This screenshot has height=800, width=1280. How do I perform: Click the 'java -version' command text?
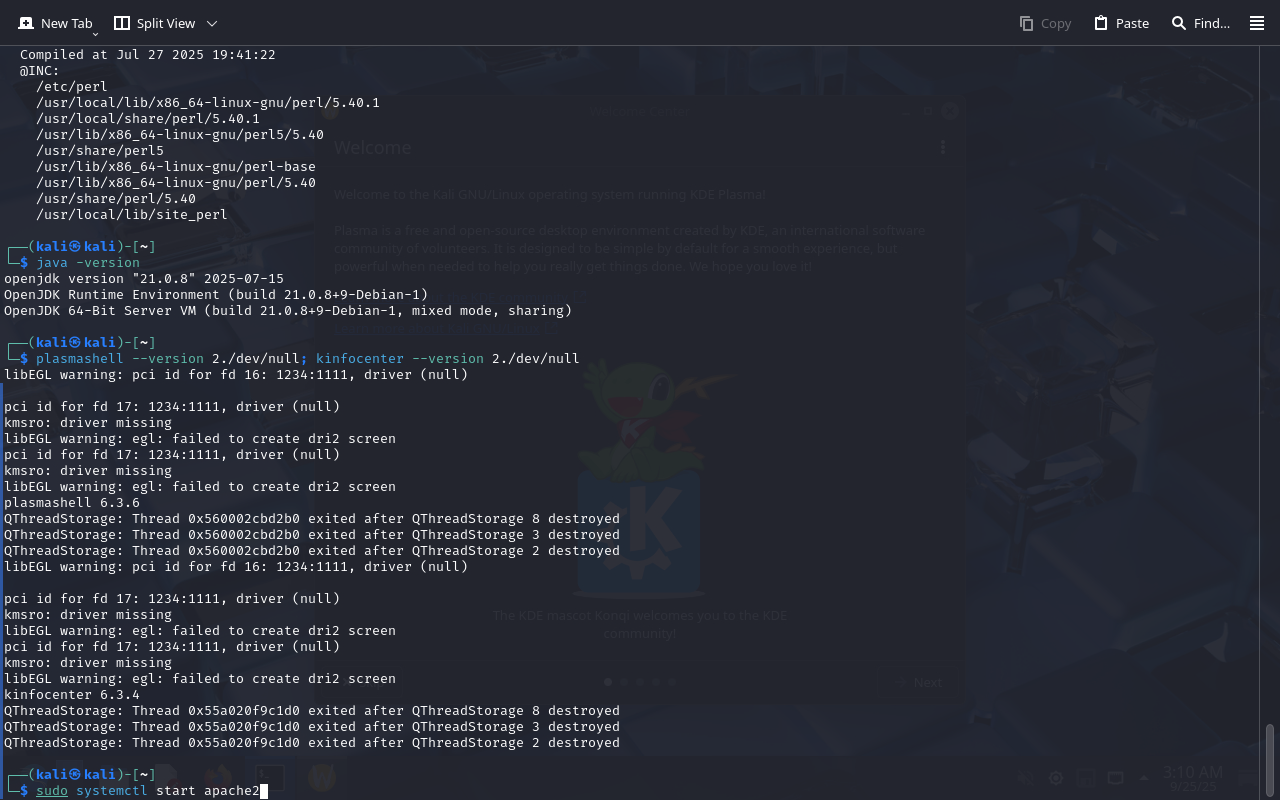click(88, 263)
